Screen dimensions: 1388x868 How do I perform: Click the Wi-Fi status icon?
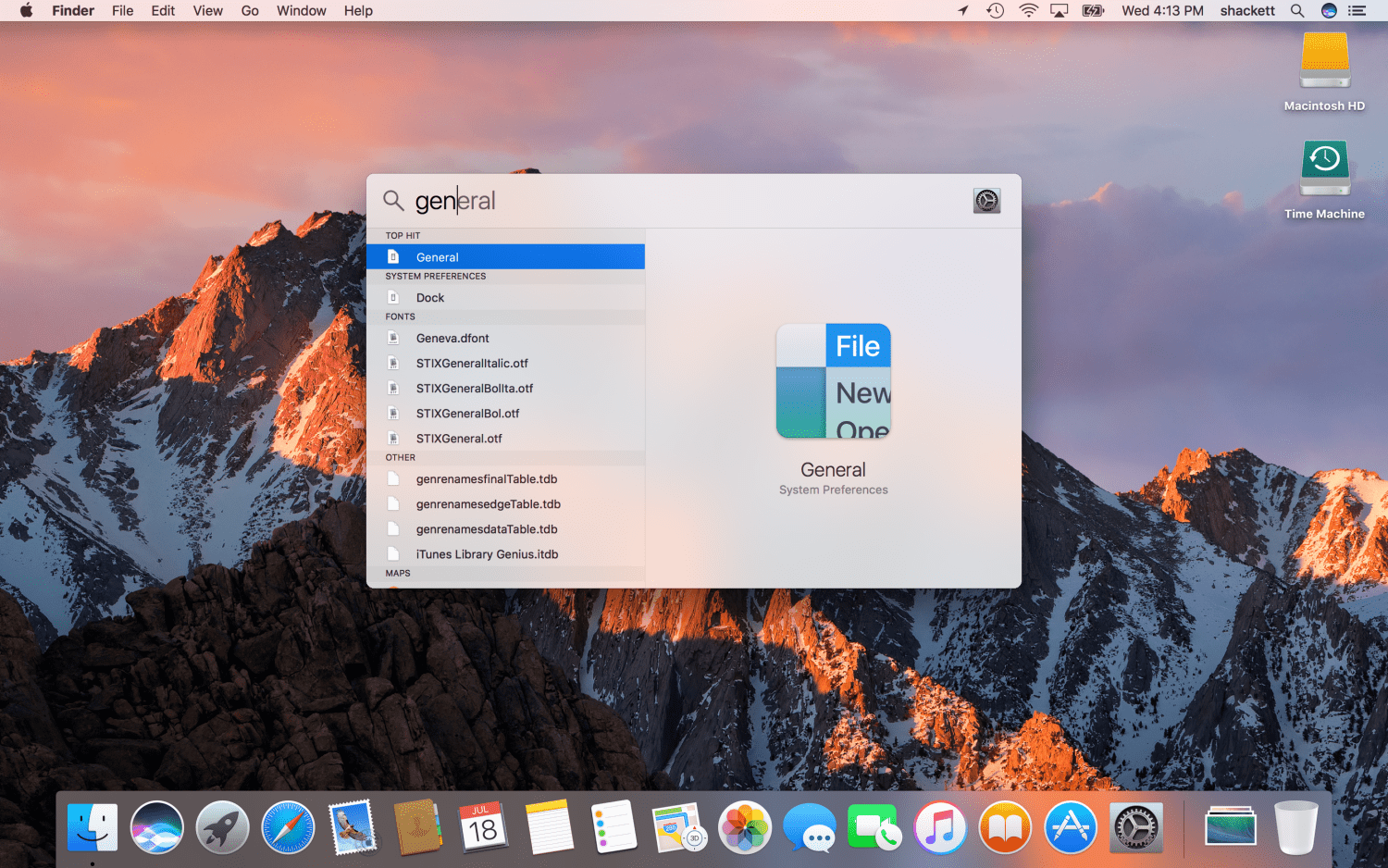point(1028,11)
